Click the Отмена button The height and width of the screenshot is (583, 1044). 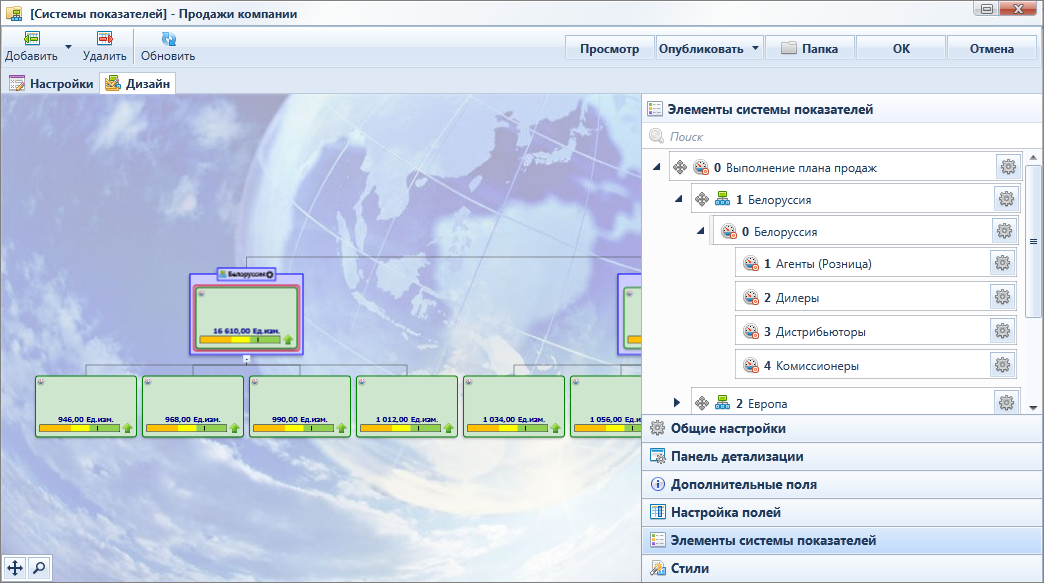(x=991, y=49)
